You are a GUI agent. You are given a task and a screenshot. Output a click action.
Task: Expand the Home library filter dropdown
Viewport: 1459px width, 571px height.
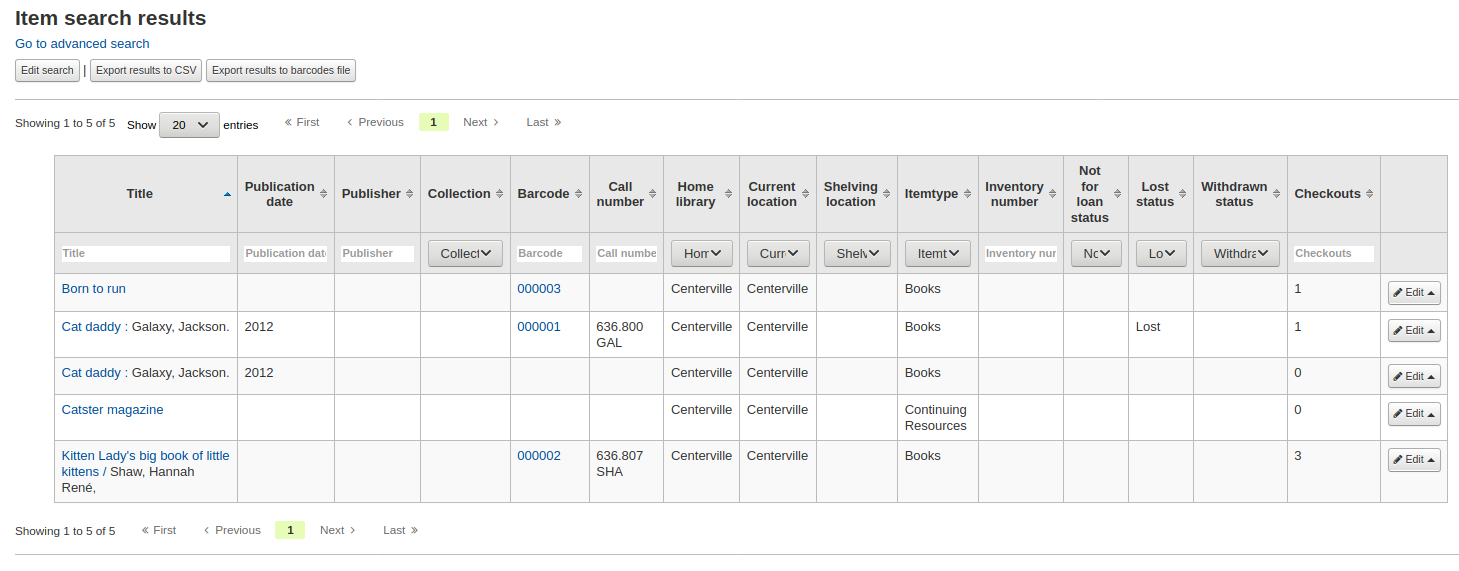click(701, 254)
